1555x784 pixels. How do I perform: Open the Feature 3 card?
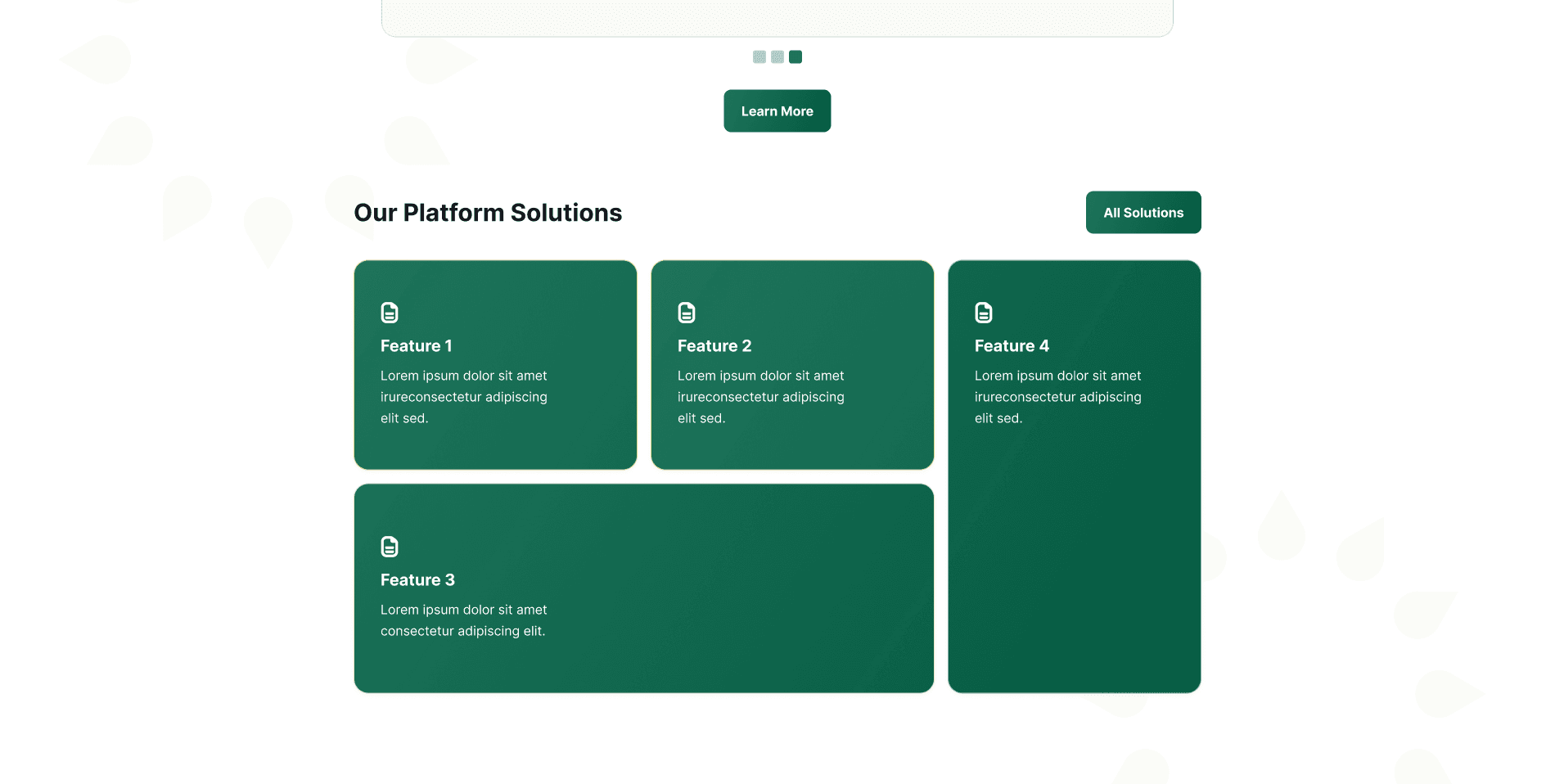click(x=643, y=587)
